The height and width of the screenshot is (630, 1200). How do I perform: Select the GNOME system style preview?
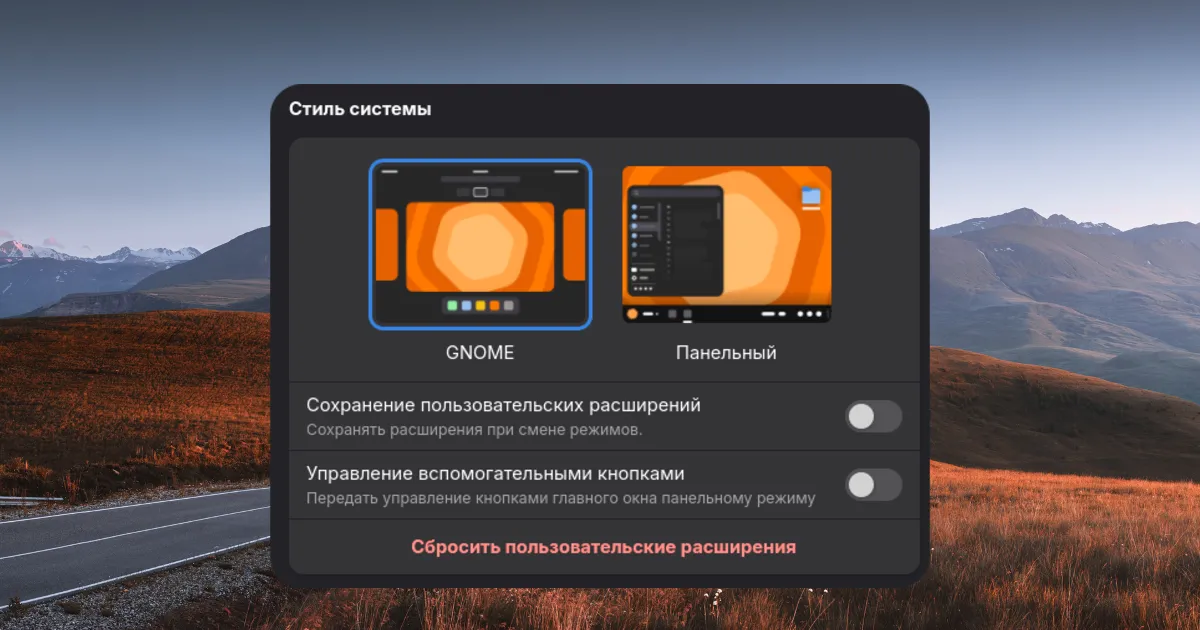coord(480,244)
